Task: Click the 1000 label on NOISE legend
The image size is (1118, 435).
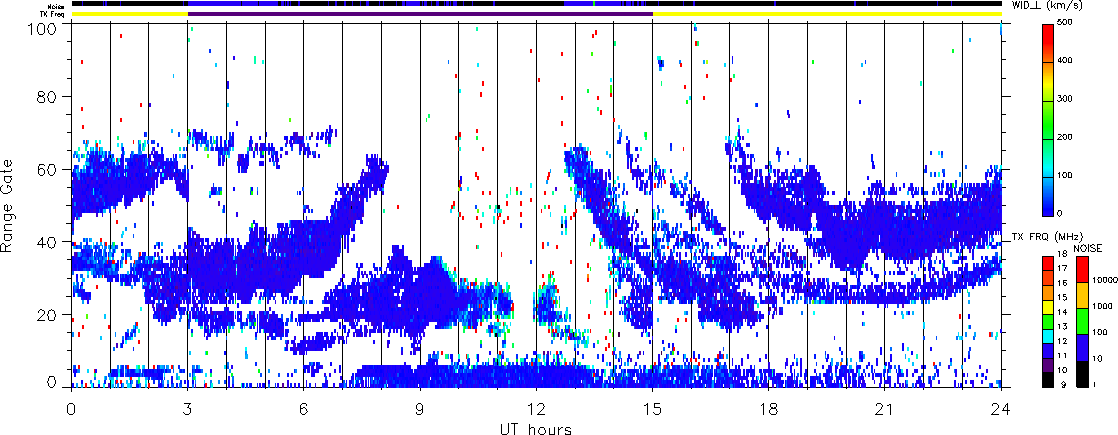Action: (1102, 306)
